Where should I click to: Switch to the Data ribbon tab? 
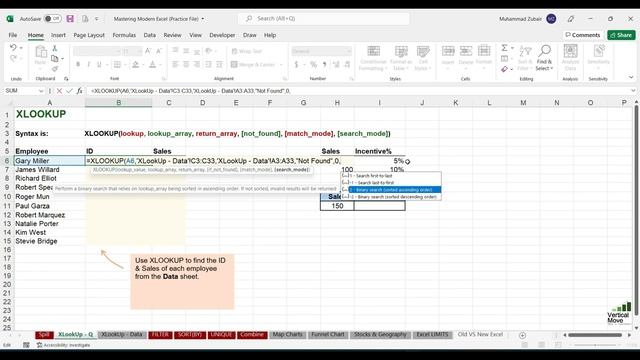click(149, 35)
